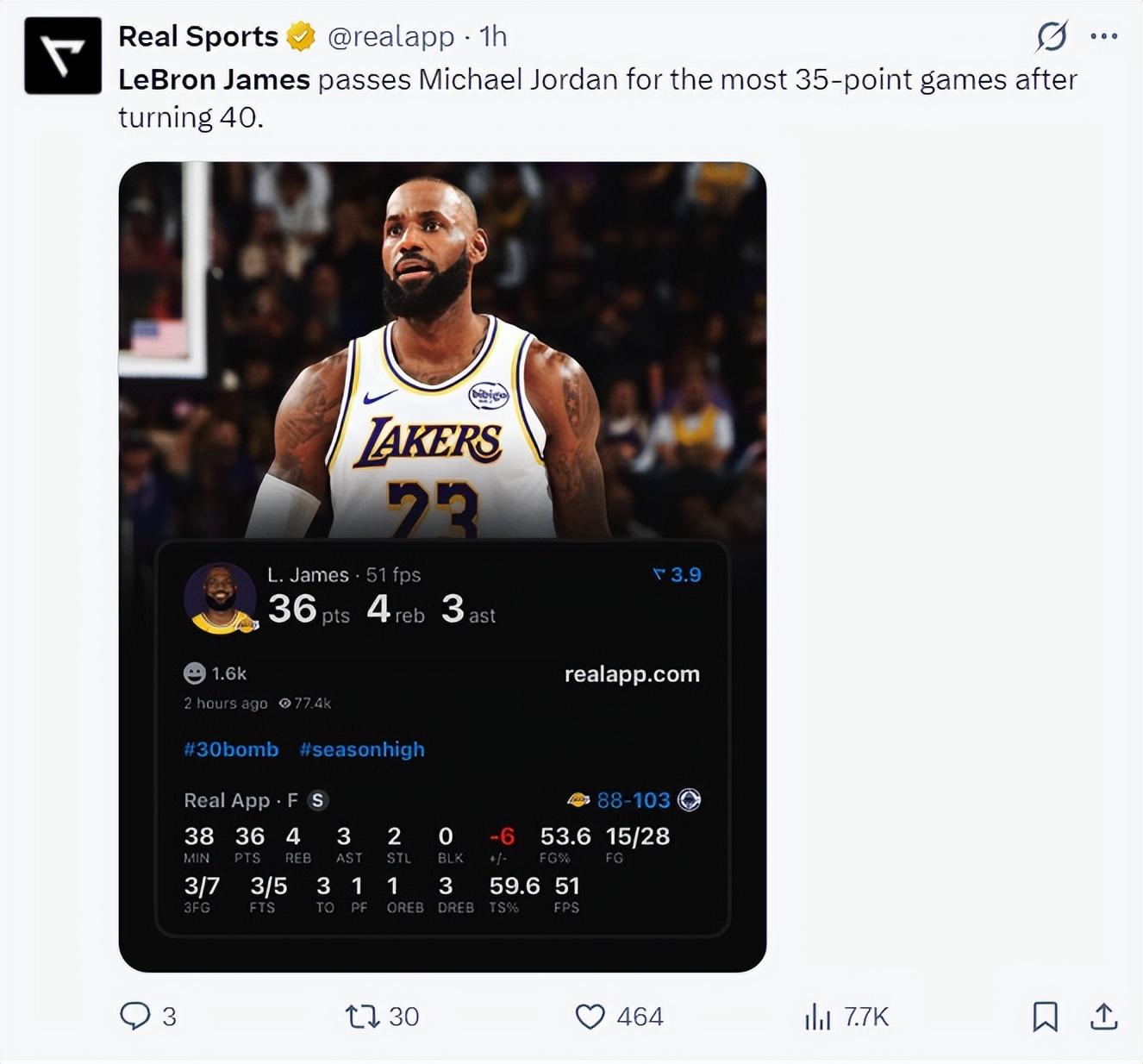Open the @realapp handle link
The height and width of the screenshot is (1064, 1143).
pos(390,37)
